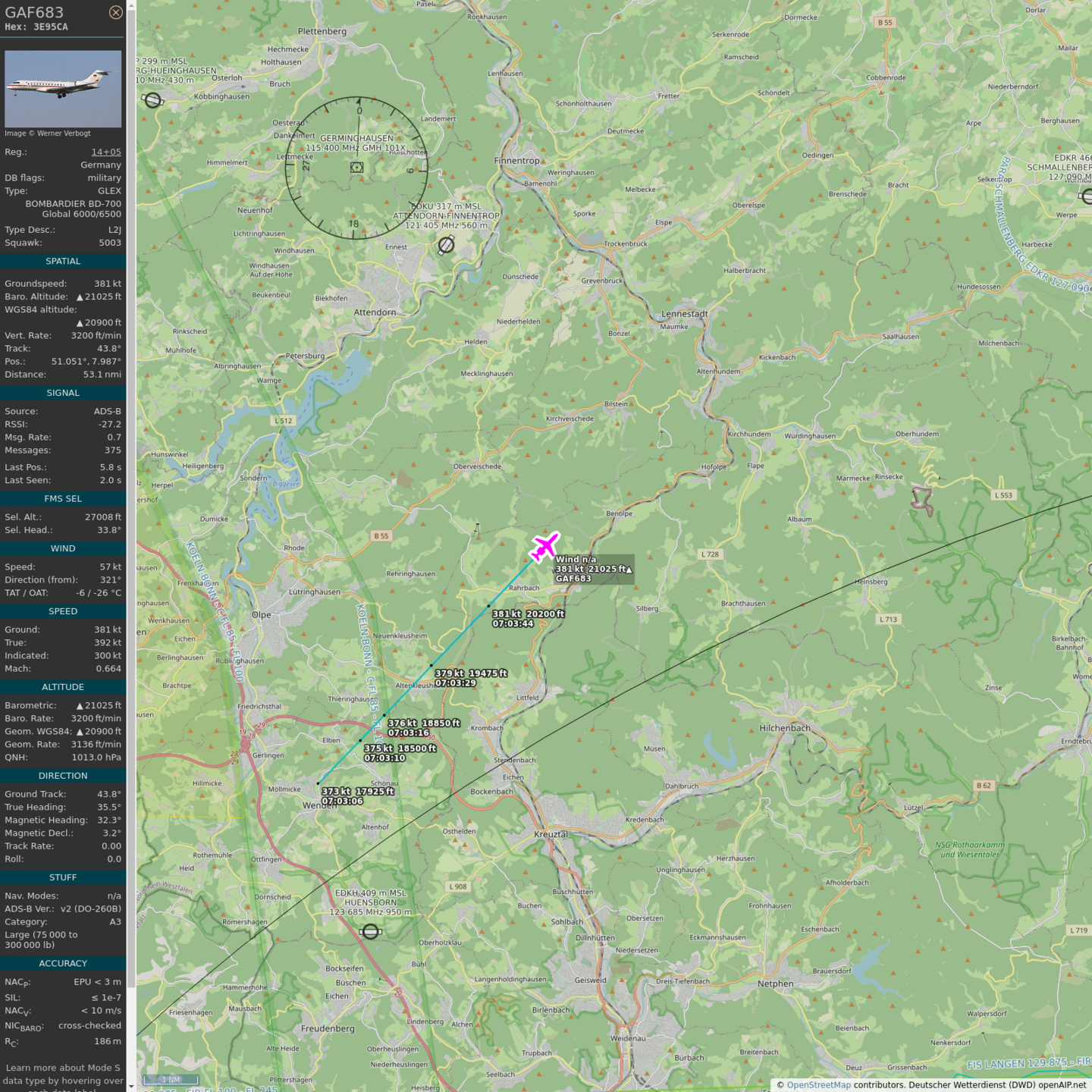This screenshot has height=1092, width=1092.
Task: Select the 07:03:44 track point label
Action: [x=513, y=623]
